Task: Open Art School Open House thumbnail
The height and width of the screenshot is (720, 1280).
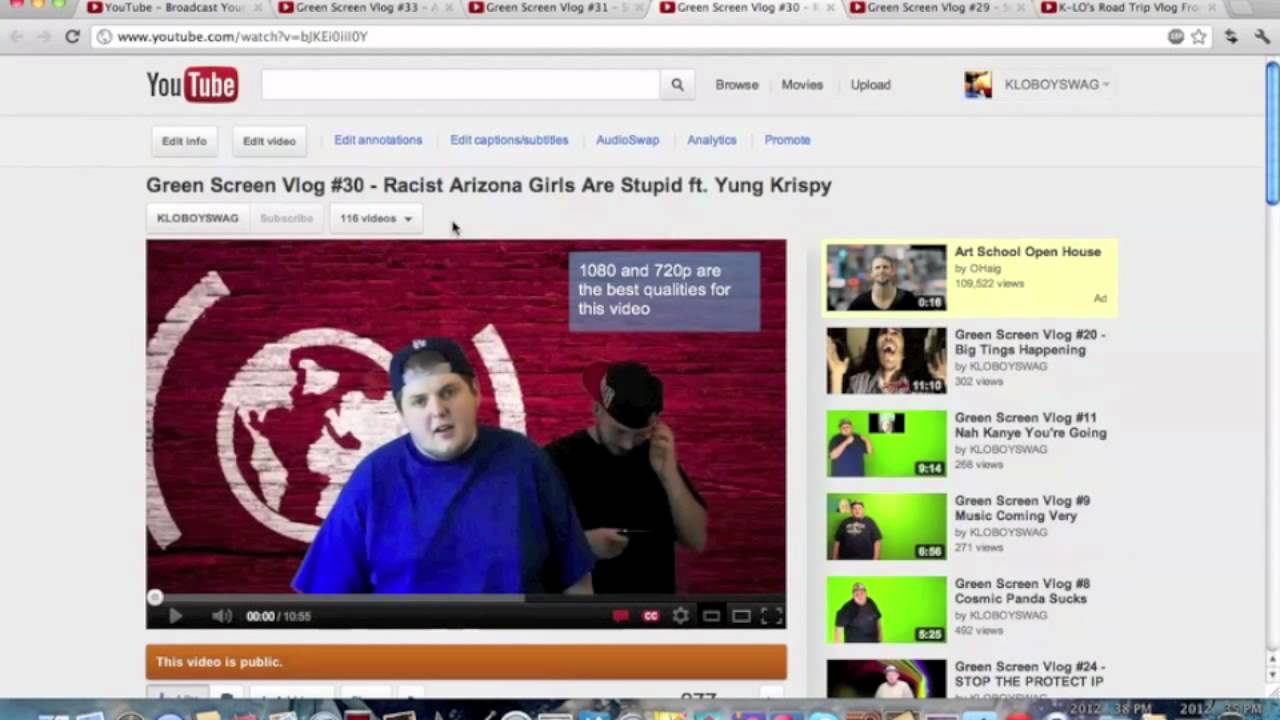Action: tap(886, 277)
